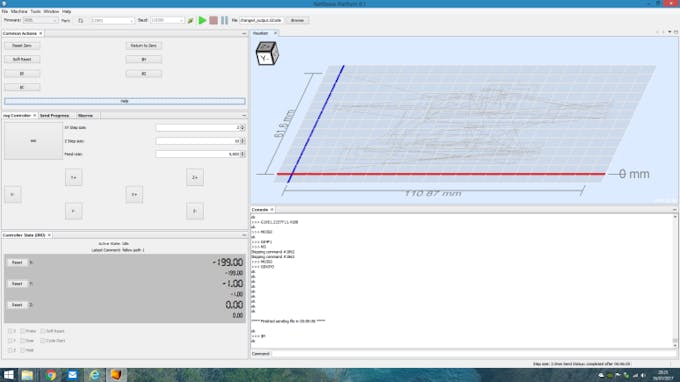Click the Y- view cube in Visualizer
680x382 pixels.
coord(267,53)
